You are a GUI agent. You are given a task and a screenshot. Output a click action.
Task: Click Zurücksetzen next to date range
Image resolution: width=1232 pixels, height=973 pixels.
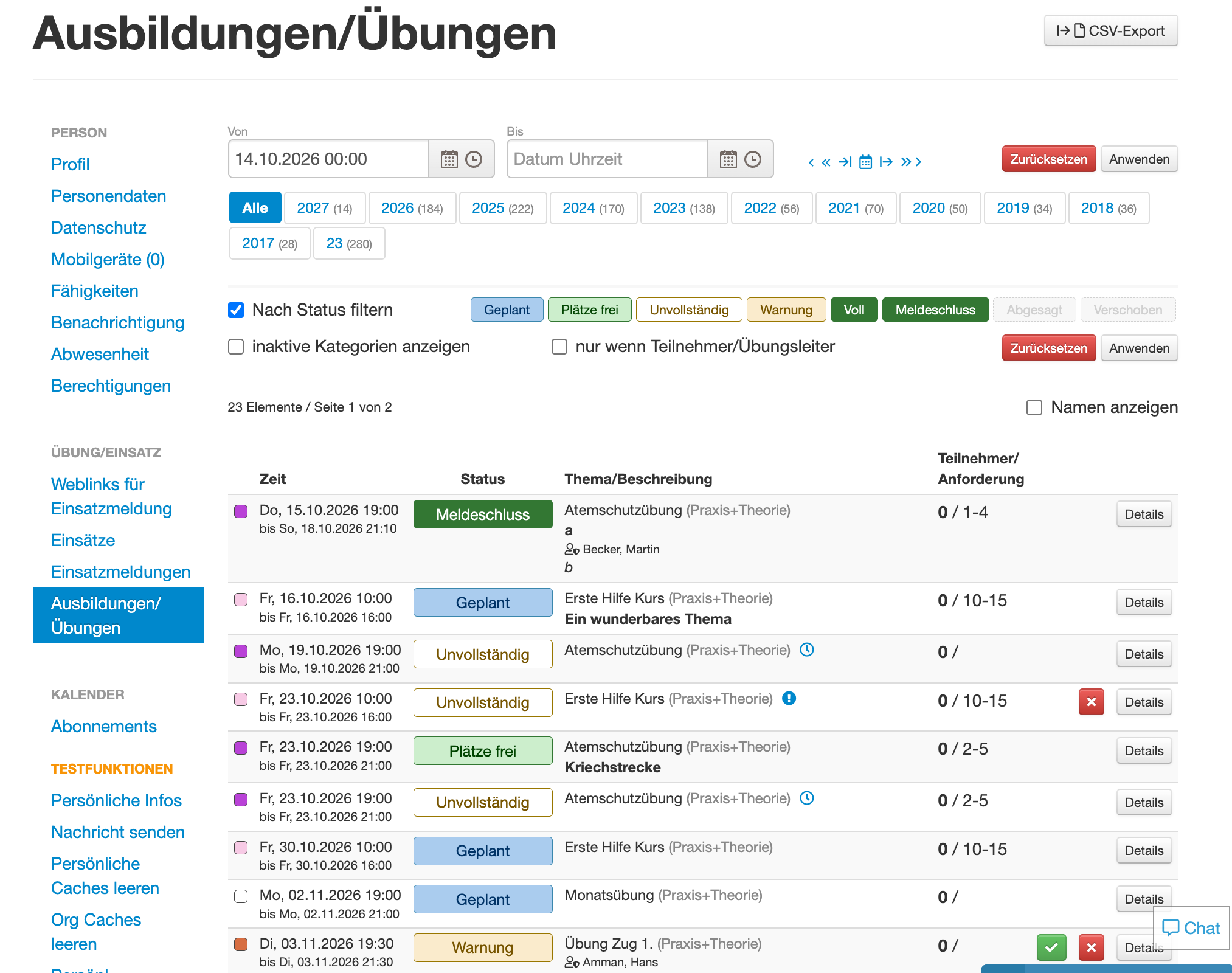1048,159
